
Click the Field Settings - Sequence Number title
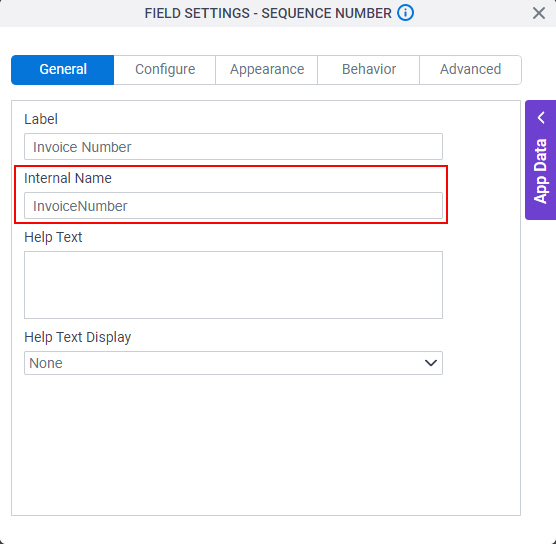point(268,13)
